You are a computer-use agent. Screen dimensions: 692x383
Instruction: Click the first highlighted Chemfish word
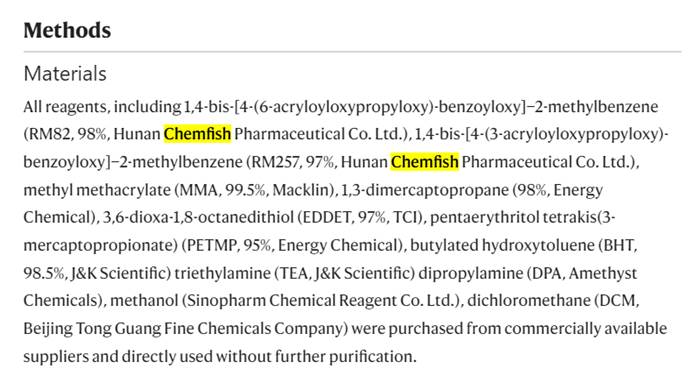pos(197,134)
